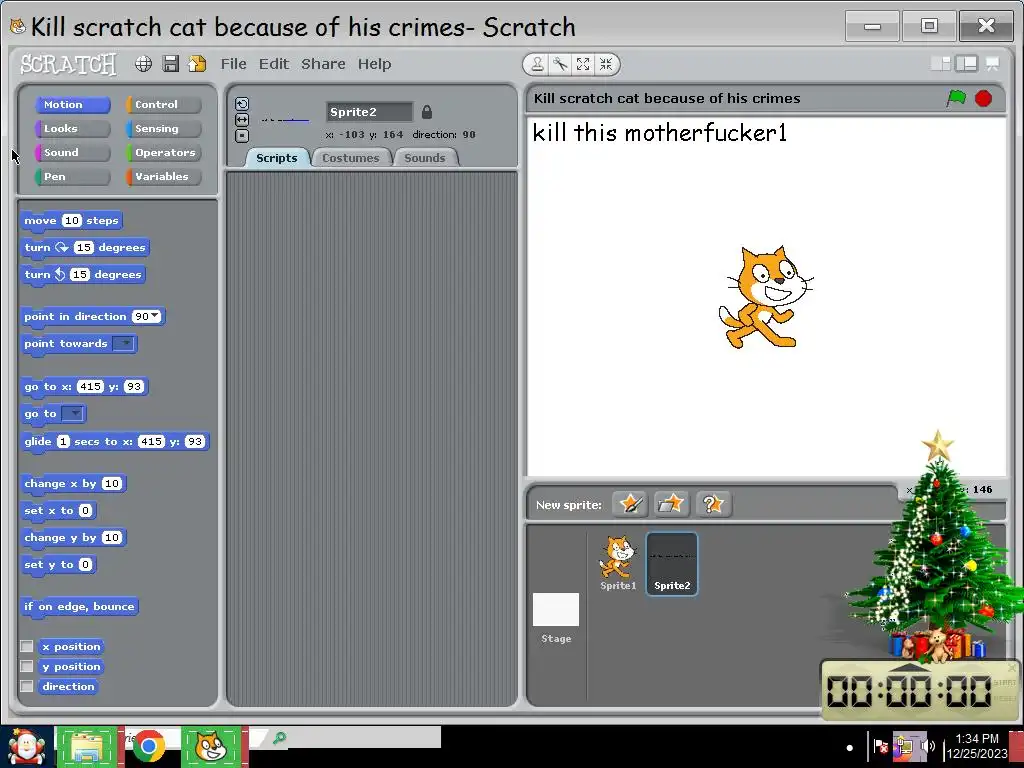The height and width of the screenshot is (768, 1024).
Task: Select the duplicate stamp tool
Action: pyautogui.click(x=537, y=64)
